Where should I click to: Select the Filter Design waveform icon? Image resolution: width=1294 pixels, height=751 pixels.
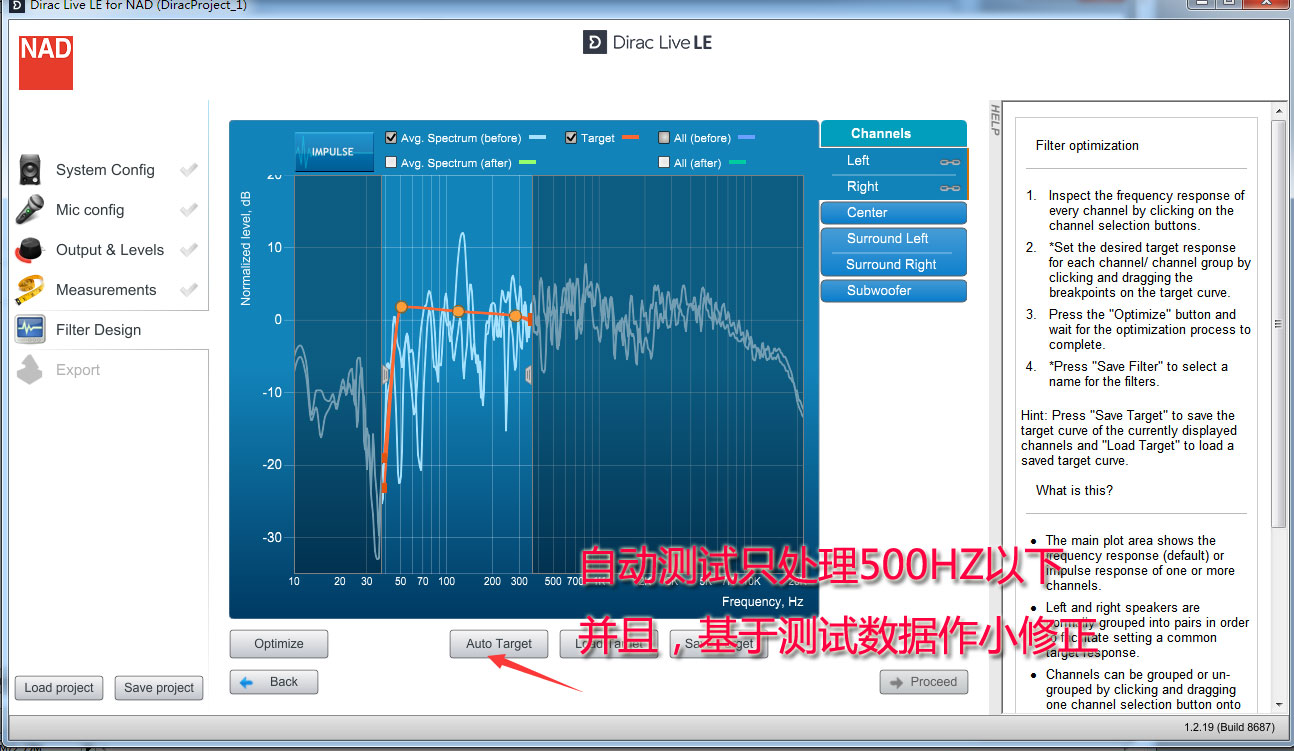point(30,329)
